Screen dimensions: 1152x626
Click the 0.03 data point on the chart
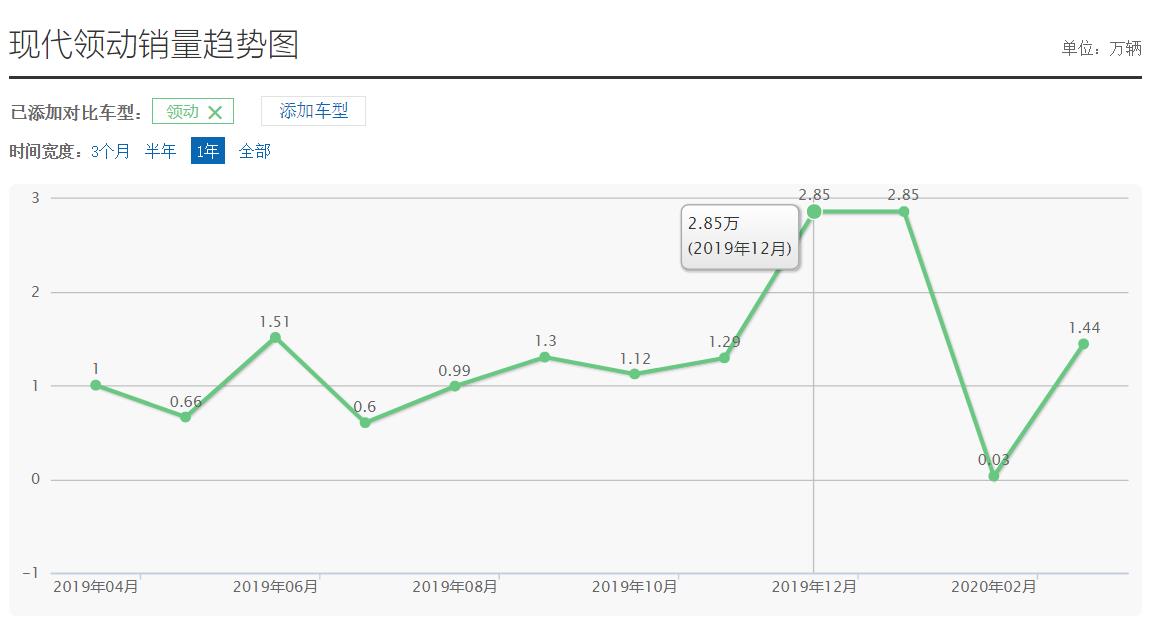tap(993, 476)
